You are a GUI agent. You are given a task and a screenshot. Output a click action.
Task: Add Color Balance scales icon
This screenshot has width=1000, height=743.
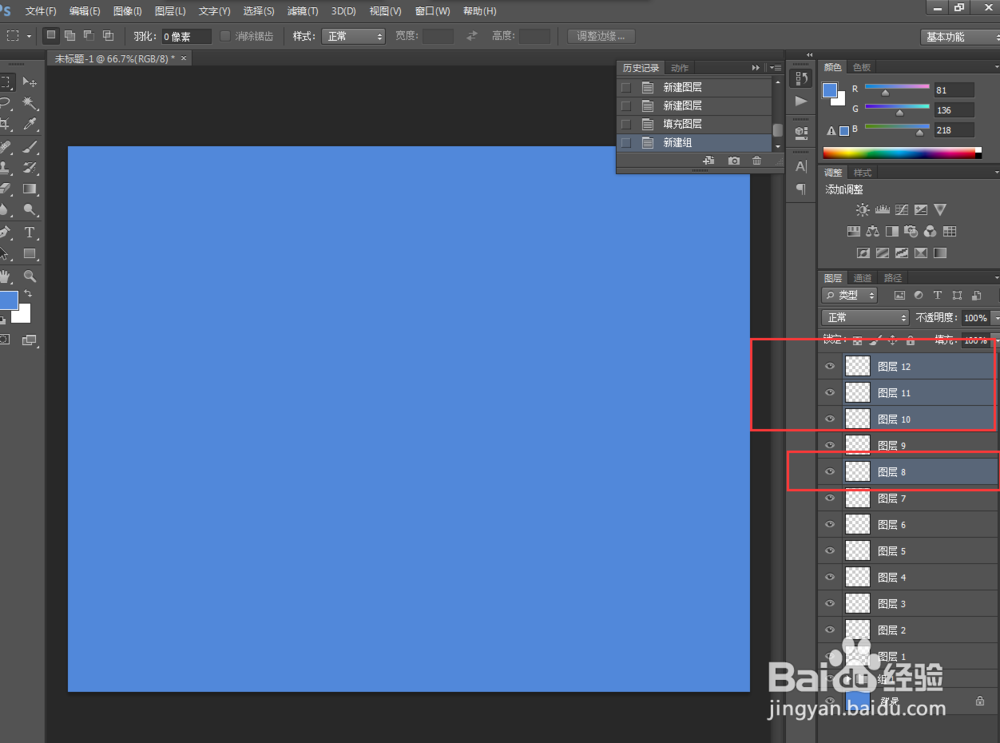[872, 232]
